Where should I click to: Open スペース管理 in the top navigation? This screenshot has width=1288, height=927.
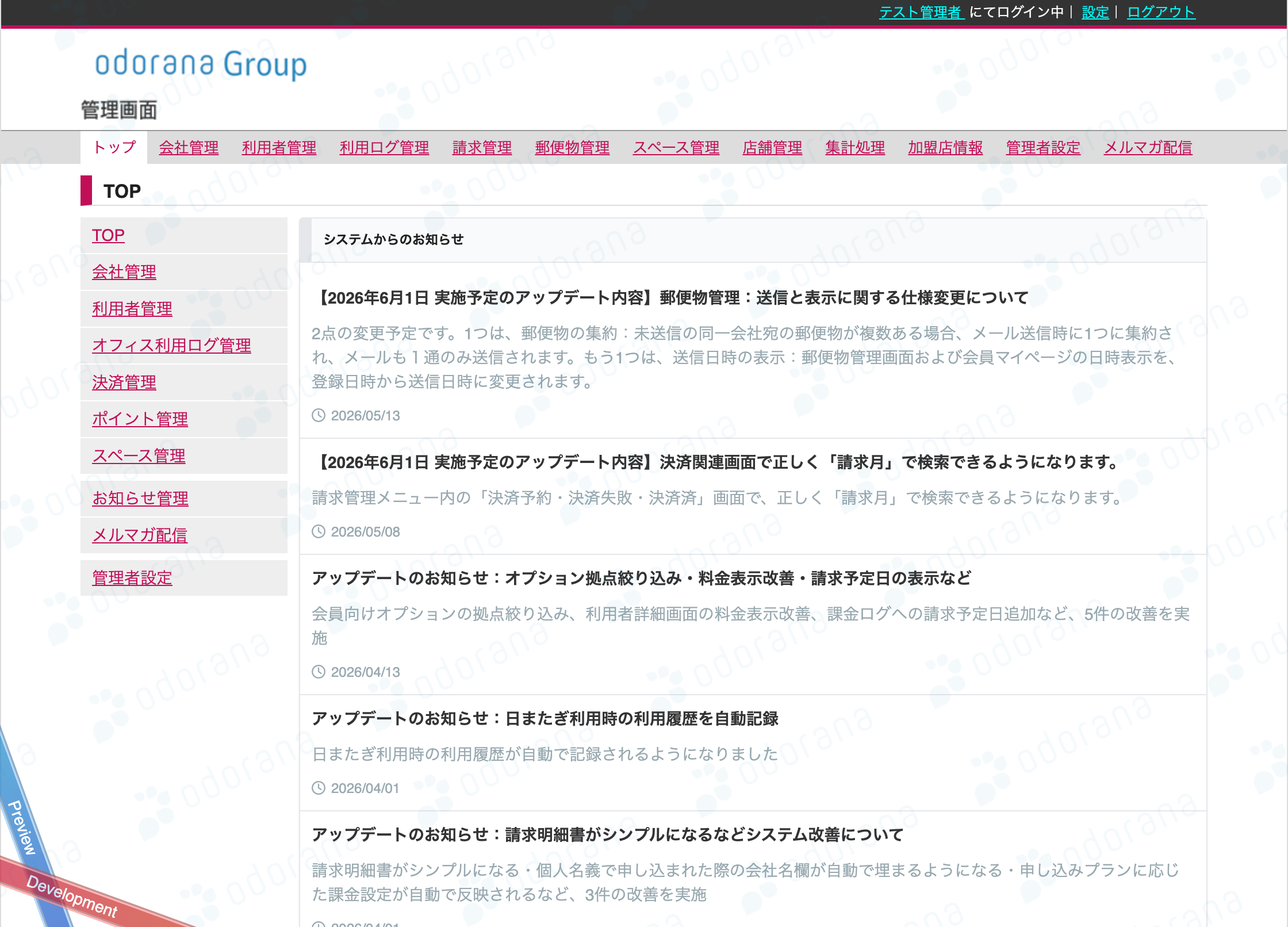[676, 148]
